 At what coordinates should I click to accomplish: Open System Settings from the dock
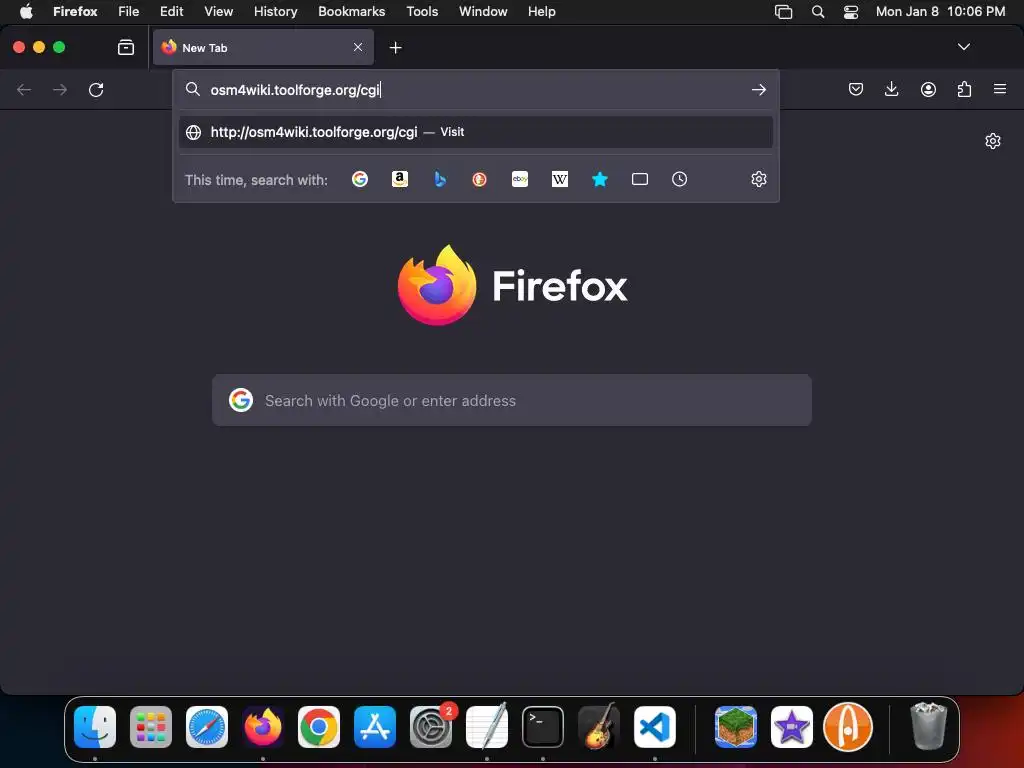(x=431, y=727)
